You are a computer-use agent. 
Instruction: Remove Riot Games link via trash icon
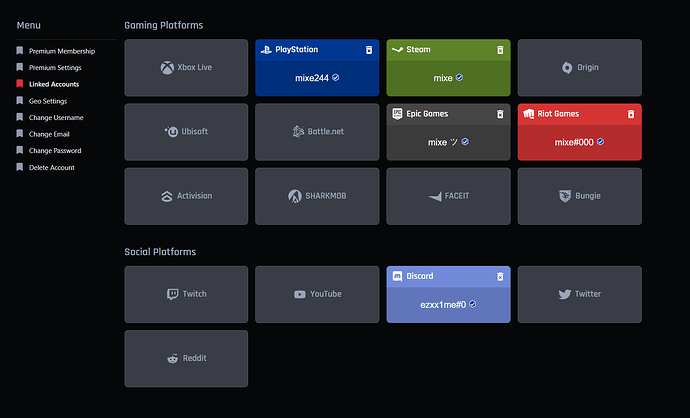pos(631,114)
